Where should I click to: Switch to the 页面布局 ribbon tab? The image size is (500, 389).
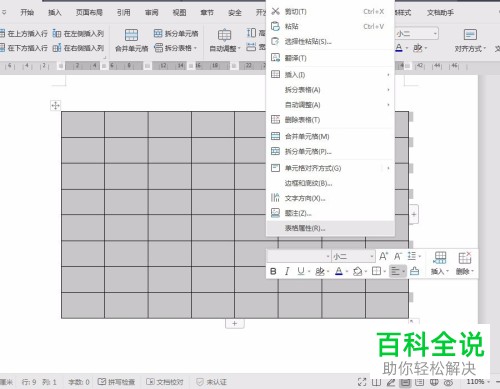[x=89, y=13]
